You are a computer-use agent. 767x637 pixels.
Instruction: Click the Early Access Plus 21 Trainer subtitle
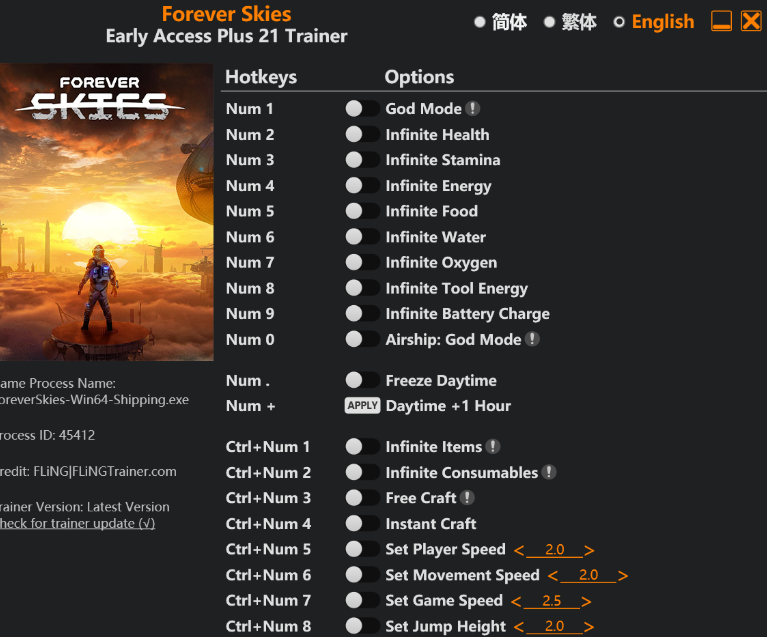pyautogui.click(x=226, y=36)
